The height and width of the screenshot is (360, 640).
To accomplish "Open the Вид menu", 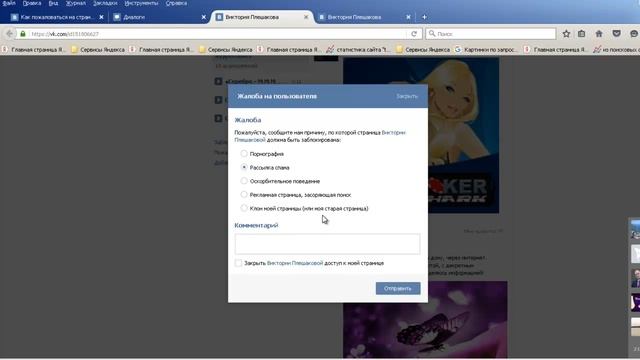I will (x=53, y=3).
